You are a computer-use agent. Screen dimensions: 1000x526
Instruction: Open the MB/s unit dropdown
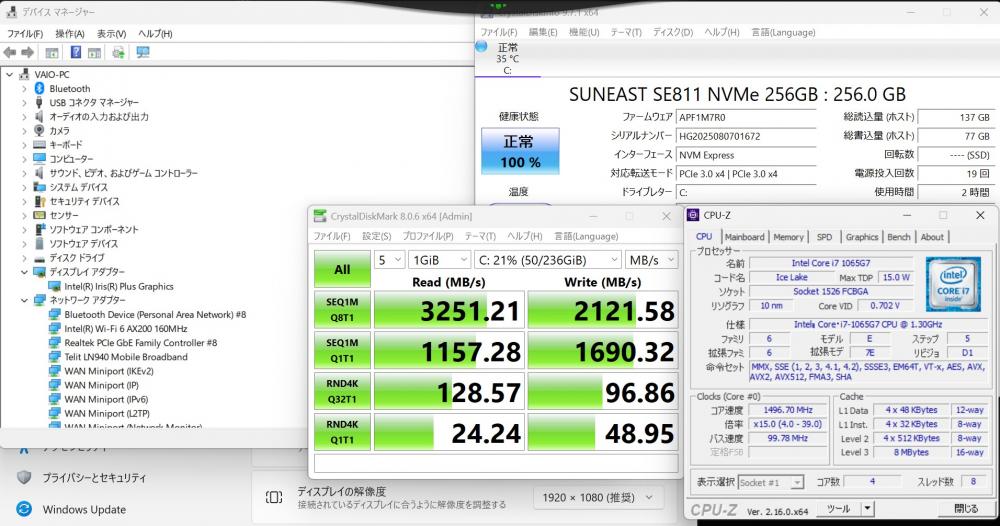pos(651,260)
